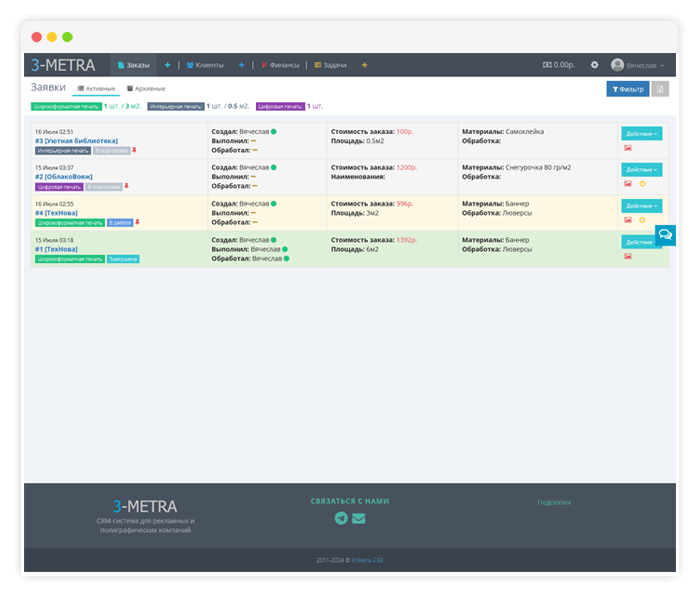Viewport: 700px width, 600px height.
Task: Open the Подсказки link in footer
Action: [554, 502]
